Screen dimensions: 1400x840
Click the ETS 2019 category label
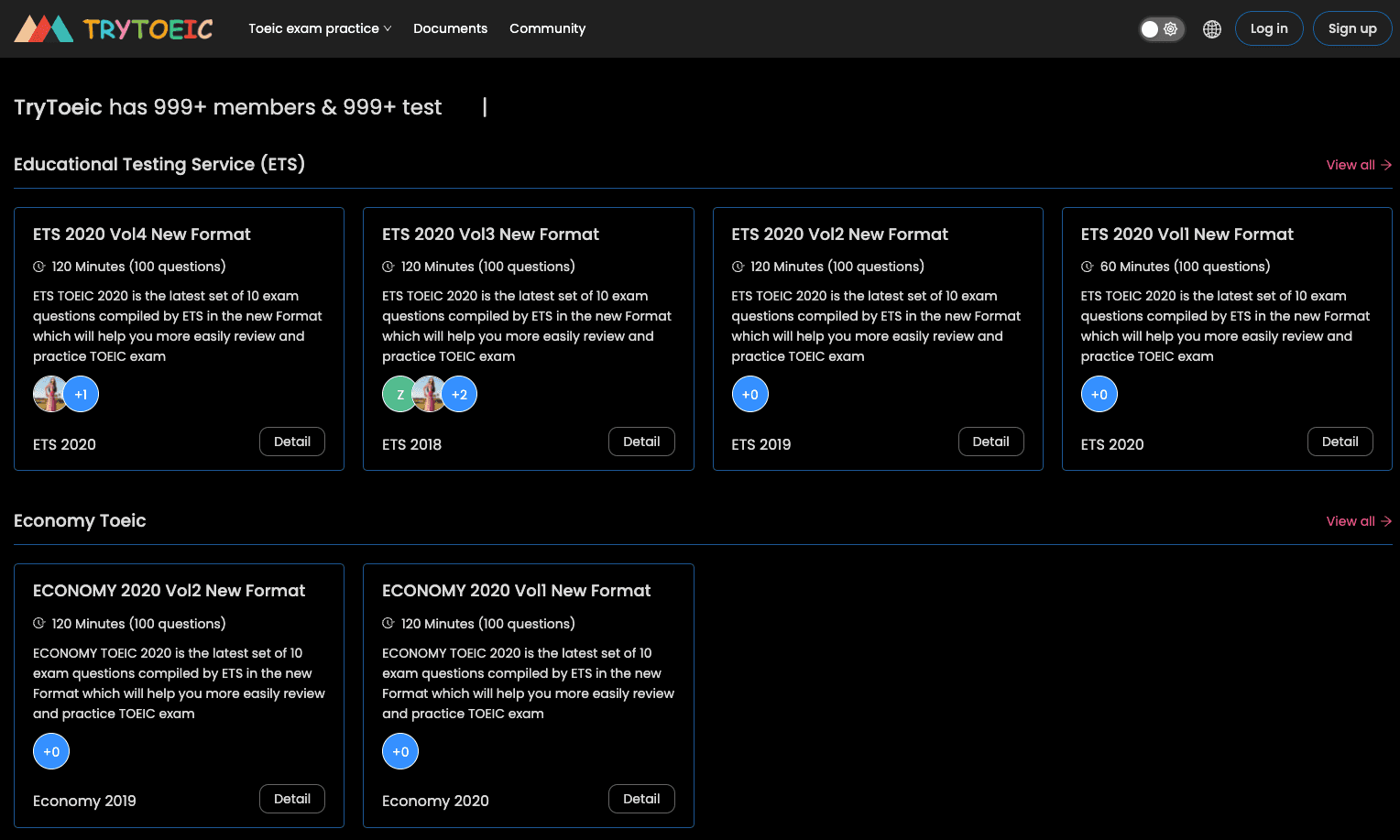(x=760, y=444)
